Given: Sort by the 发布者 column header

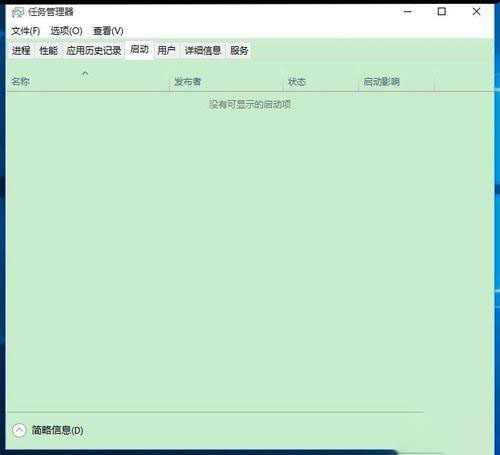Looking at the screenshot, I should coord(226,81).
